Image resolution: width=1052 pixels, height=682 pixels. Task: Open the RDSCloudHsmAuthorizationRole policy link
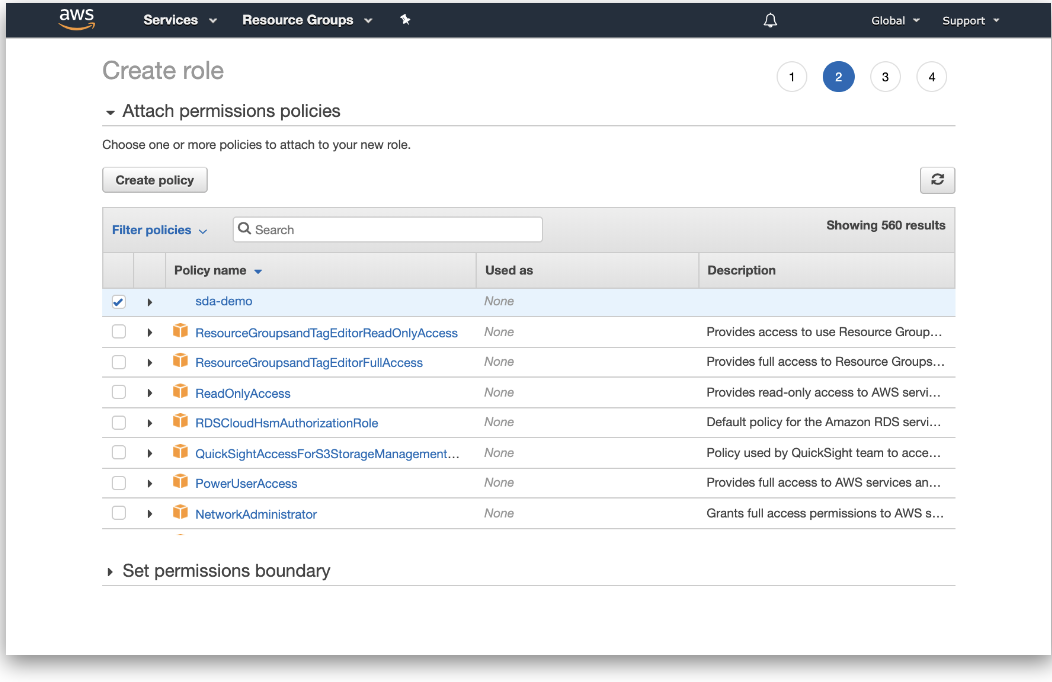coord(286,423)
